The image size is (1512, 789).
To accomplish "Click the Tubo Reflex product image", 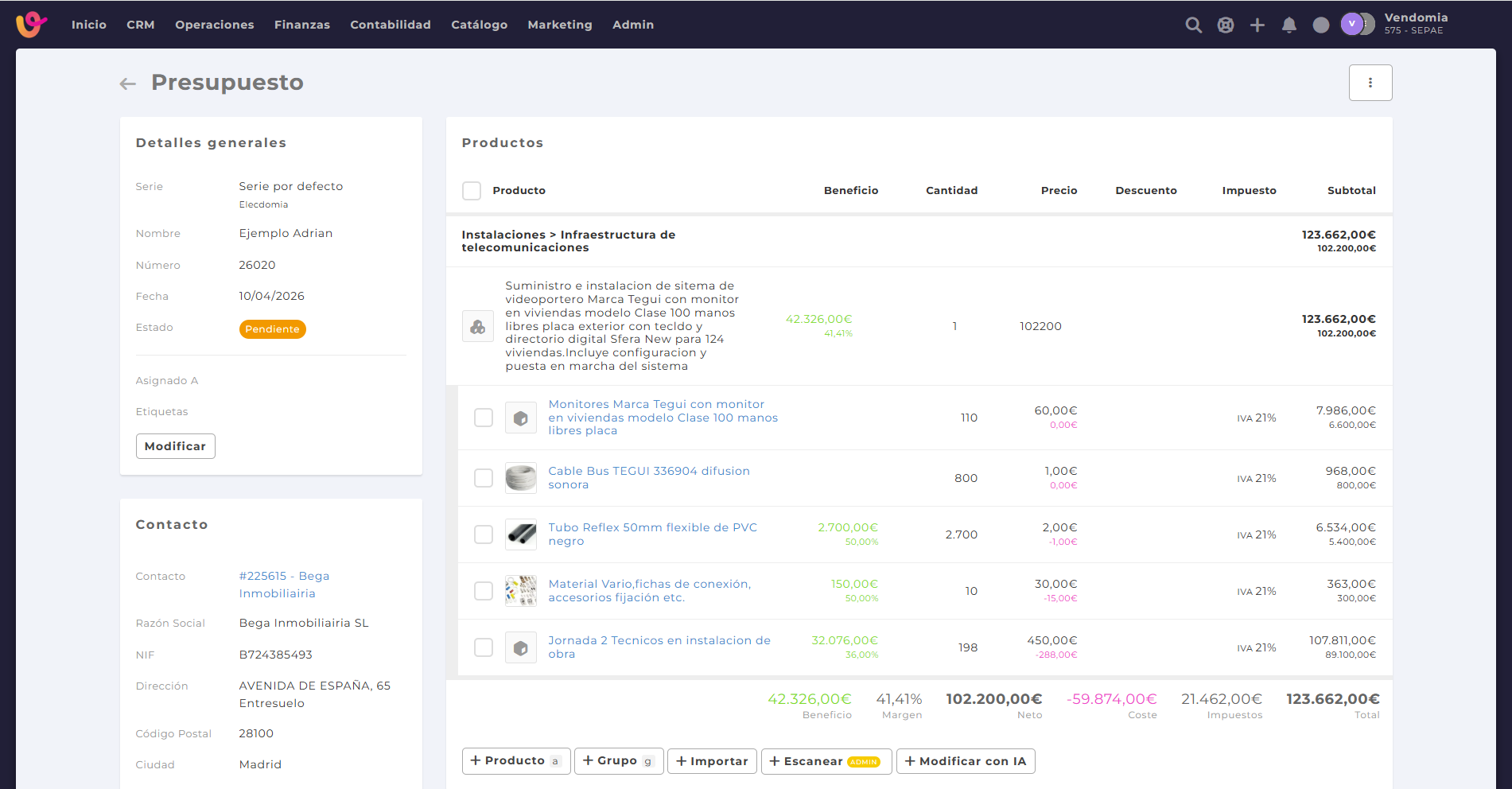I will 521,534.
